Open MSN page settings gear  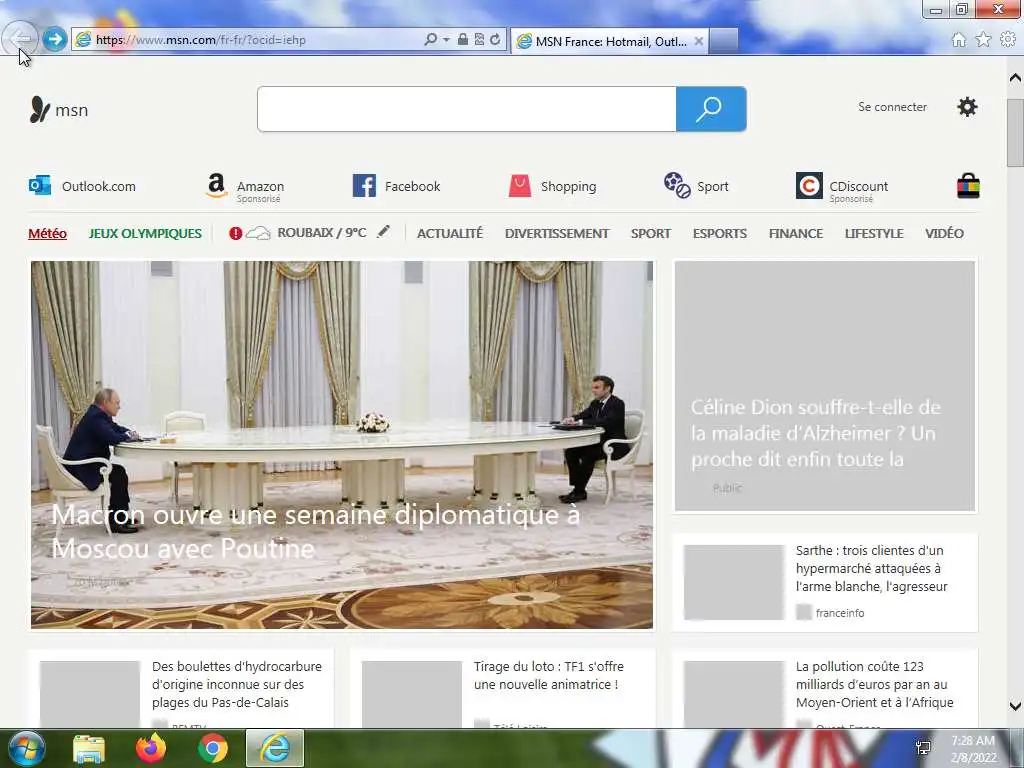pyautogui.click(x=967, y=106)
